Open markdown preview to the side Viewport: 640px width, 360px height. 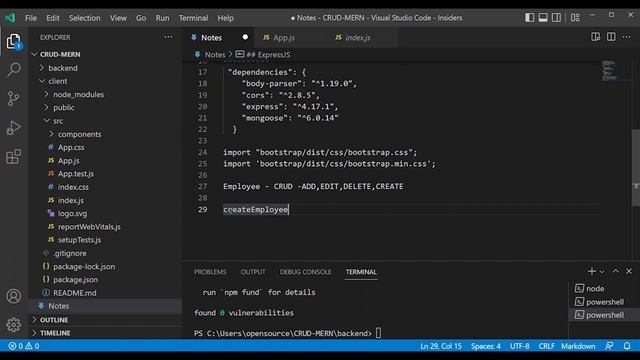tap(596, 37)
